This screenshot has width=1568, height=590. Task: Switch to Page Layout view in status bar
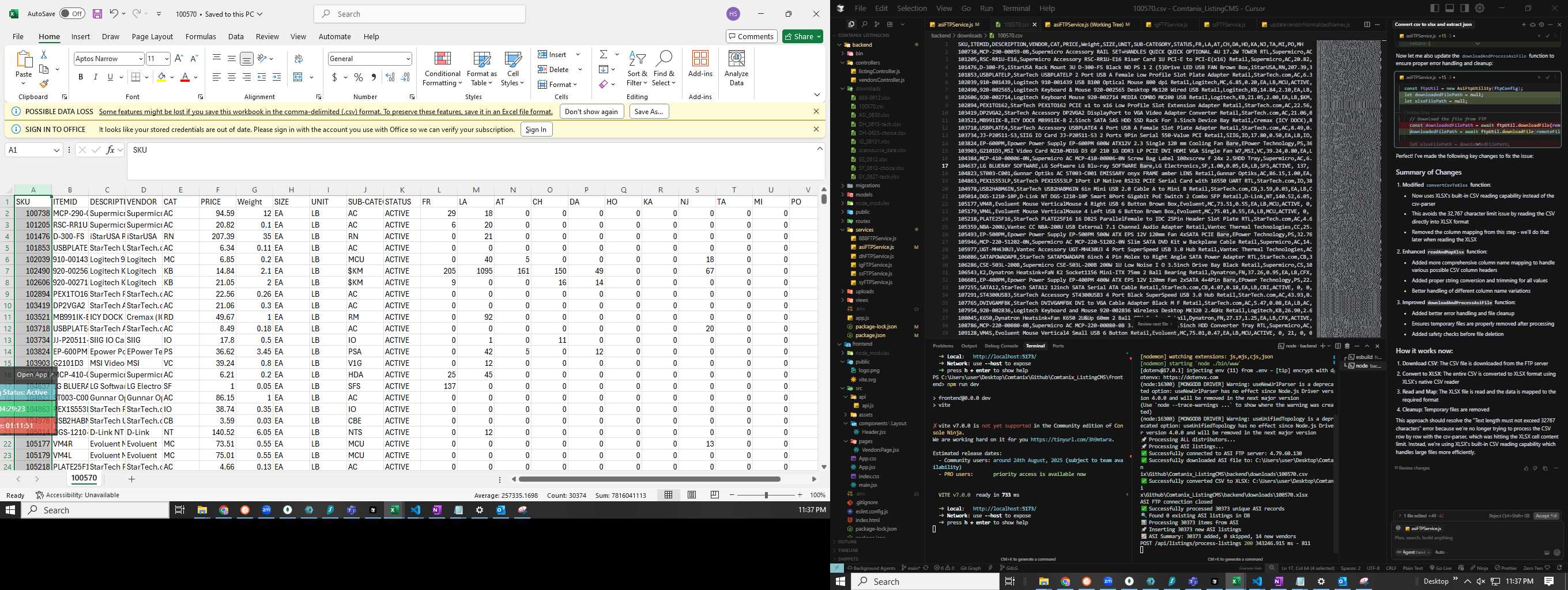[x=692, y=495]
